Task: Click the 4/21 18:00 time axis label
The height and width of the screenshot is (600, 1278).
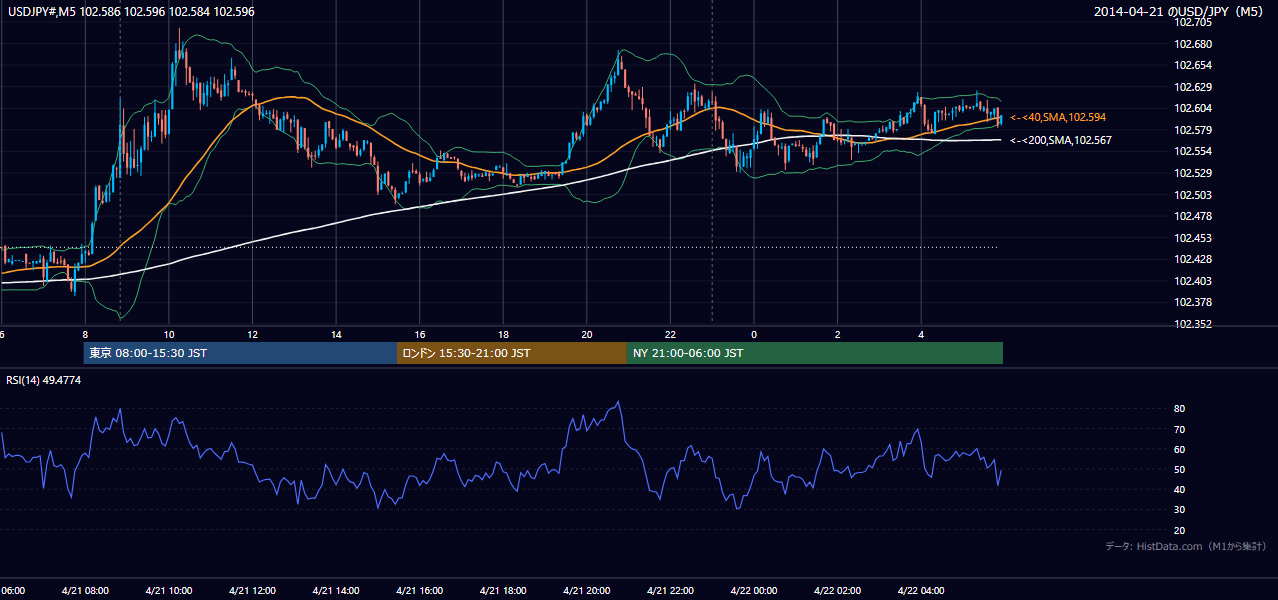Action: click(503, 591)
